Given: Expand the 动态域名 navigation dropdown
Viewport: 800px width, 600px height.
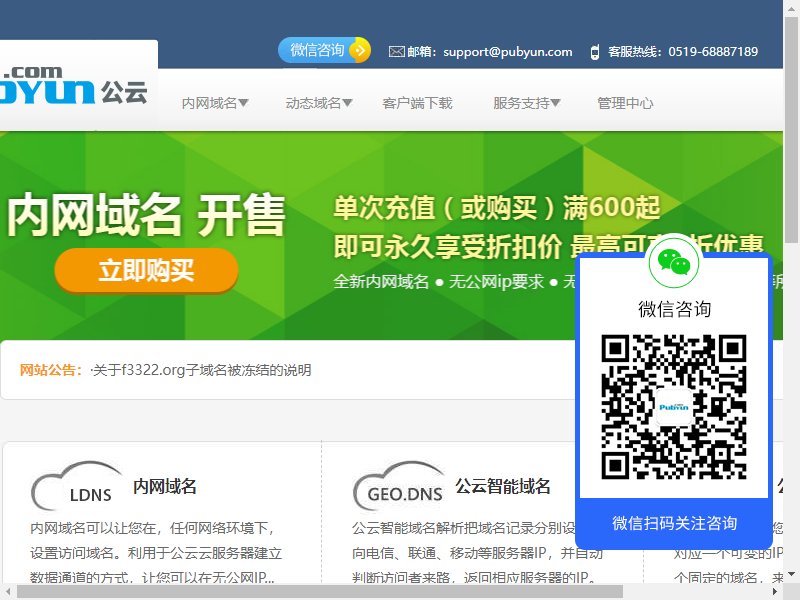Looking at the screenshot, I should point(319,103).
